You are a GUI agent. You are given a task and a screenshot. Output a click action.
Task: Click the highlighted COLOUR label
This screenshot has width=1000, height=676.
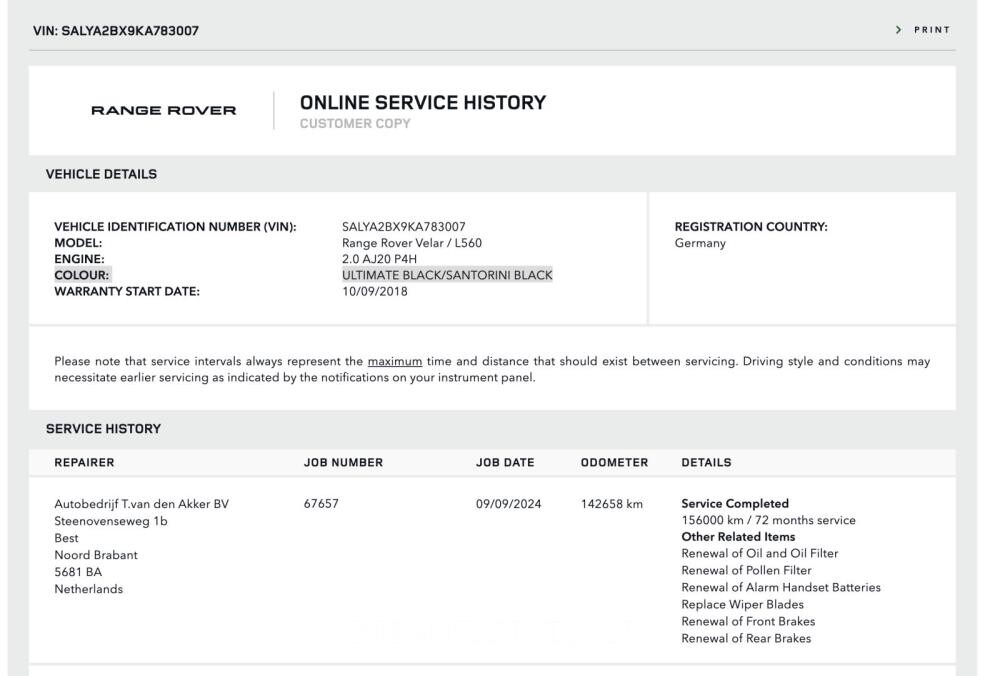(x=82, y=275)
